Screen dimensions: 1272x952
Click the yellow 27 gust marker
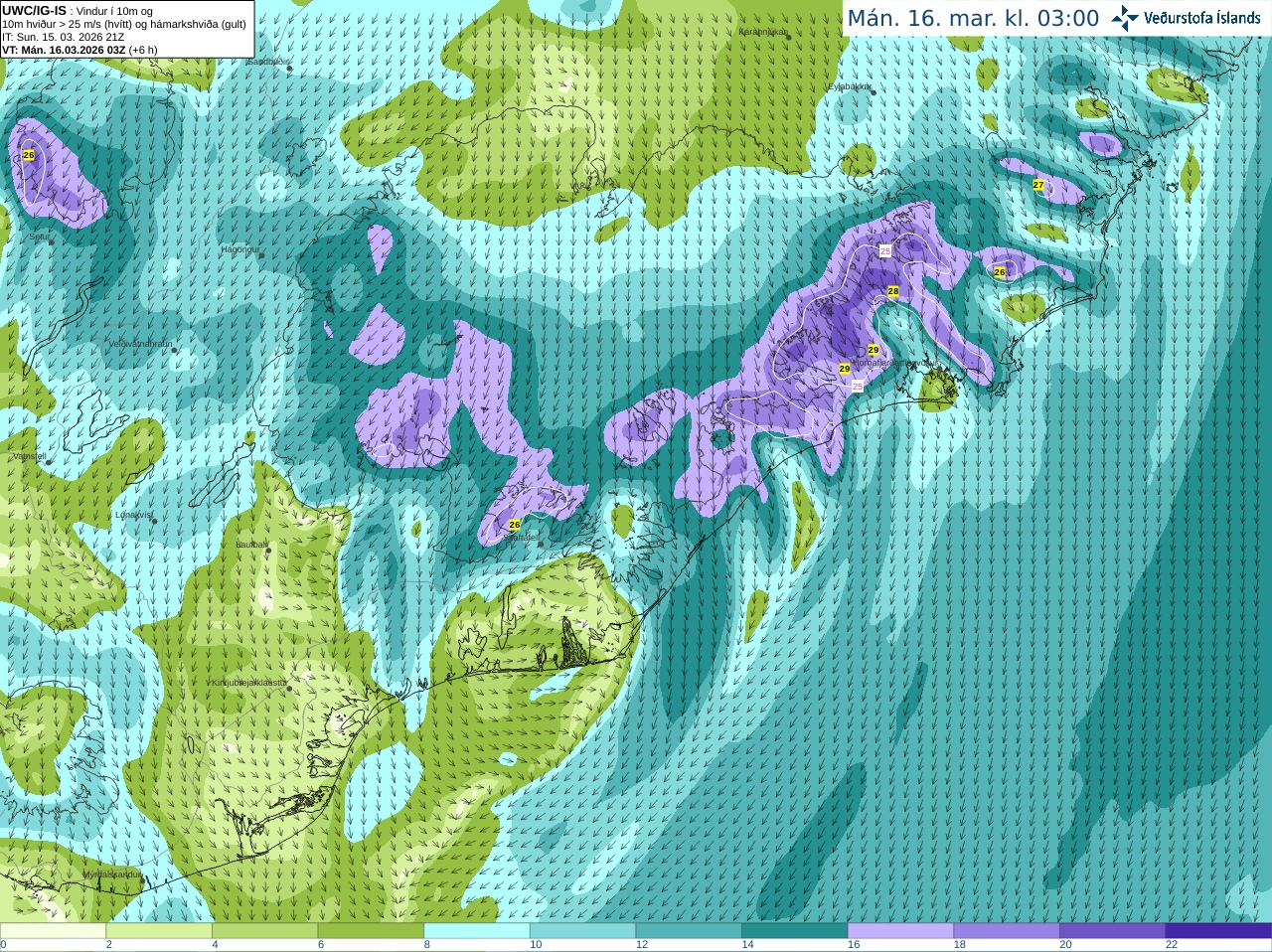1038,185
